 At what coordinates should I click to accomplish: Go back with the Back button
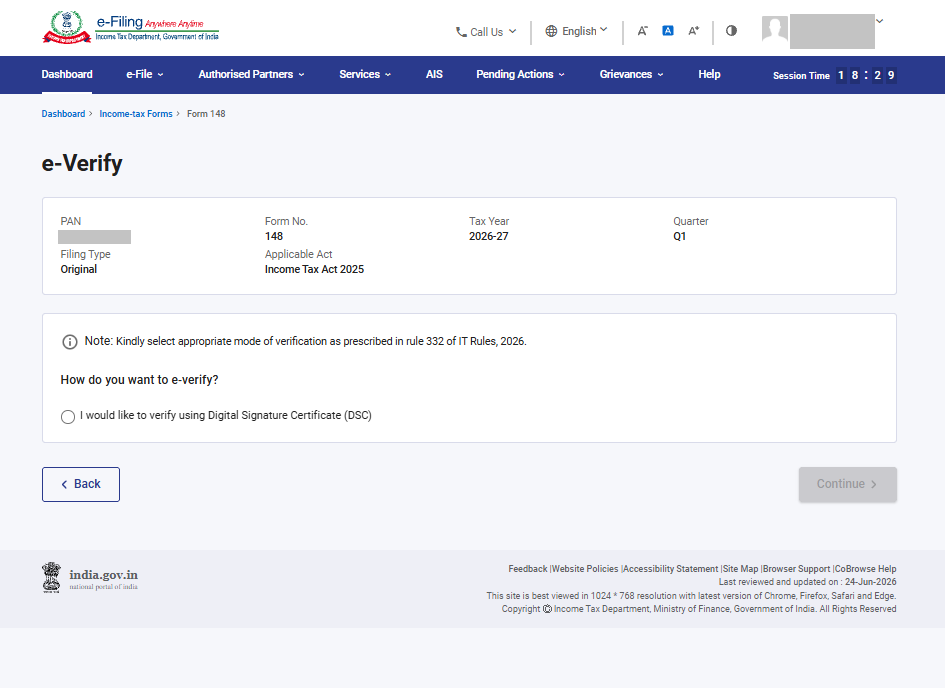tap(81, 484)
